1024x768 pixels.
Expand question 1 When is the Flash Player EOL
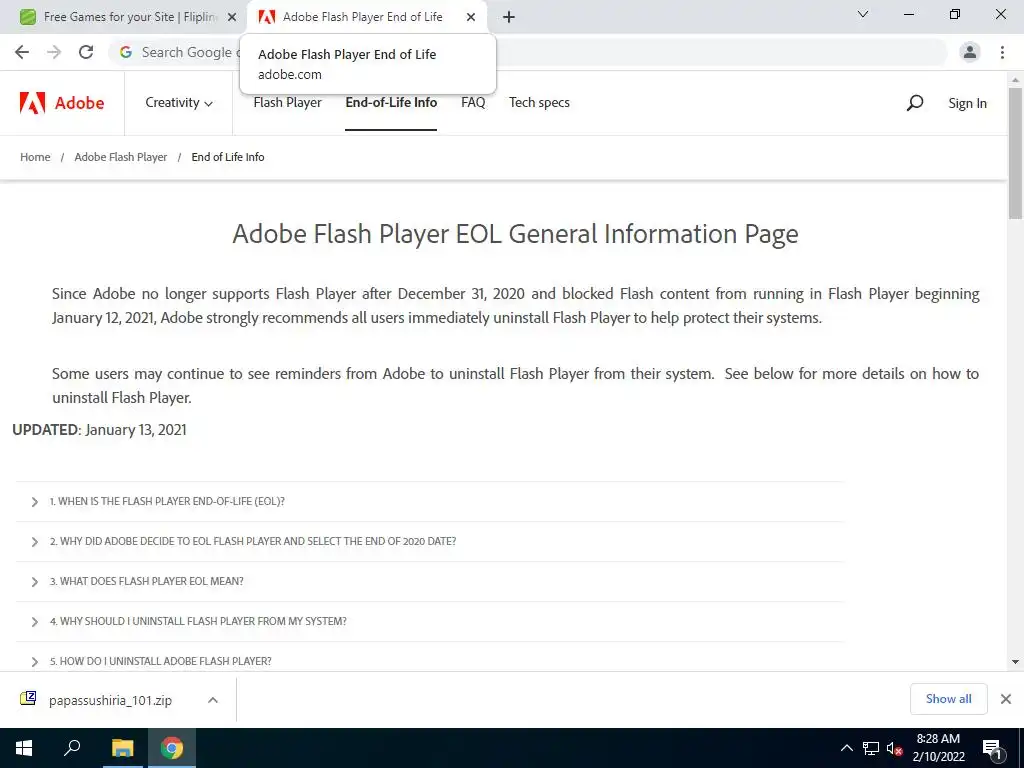tap(429, 502)
